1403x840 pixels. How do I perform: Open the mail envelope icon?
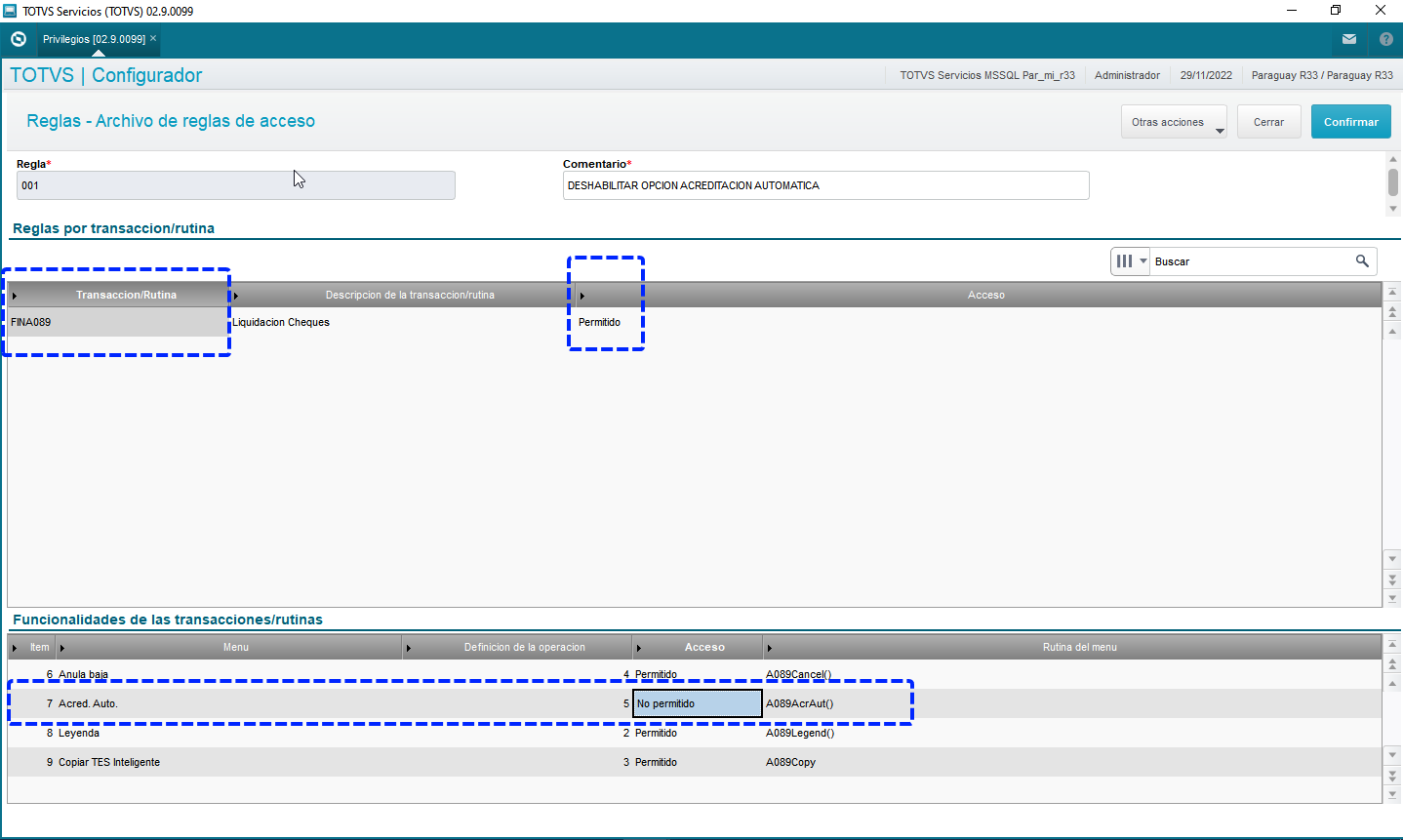[x=1349, y=40]
